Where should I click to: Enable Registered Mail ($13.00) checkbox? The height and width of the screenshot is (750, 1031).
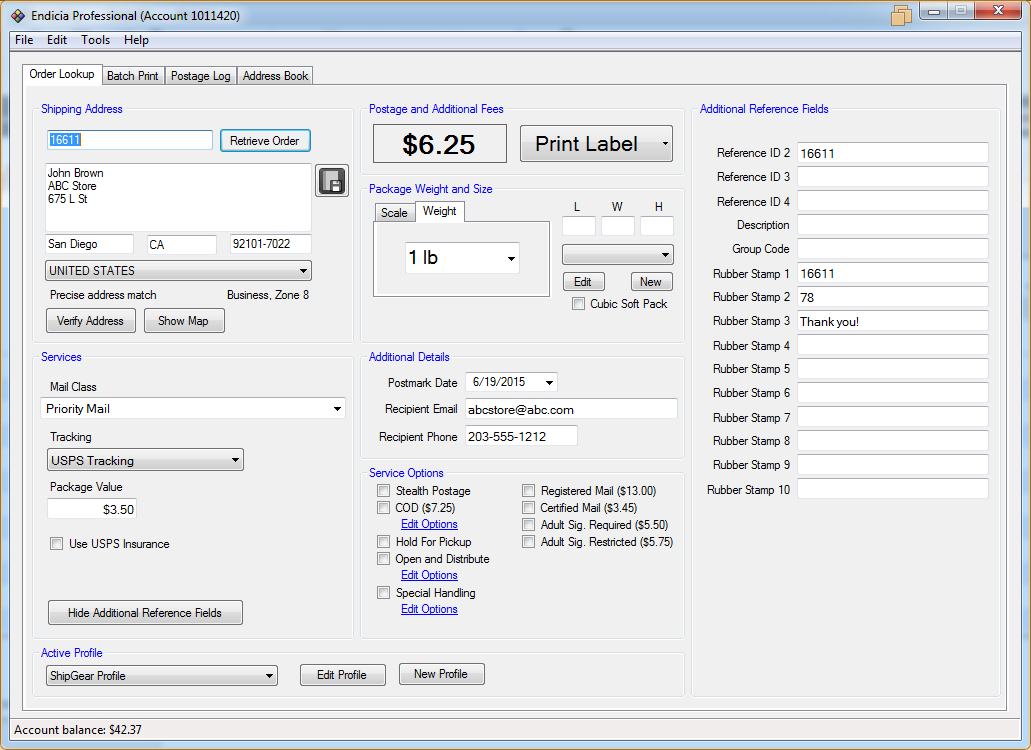pyautogui.click(x=528, y=490)
